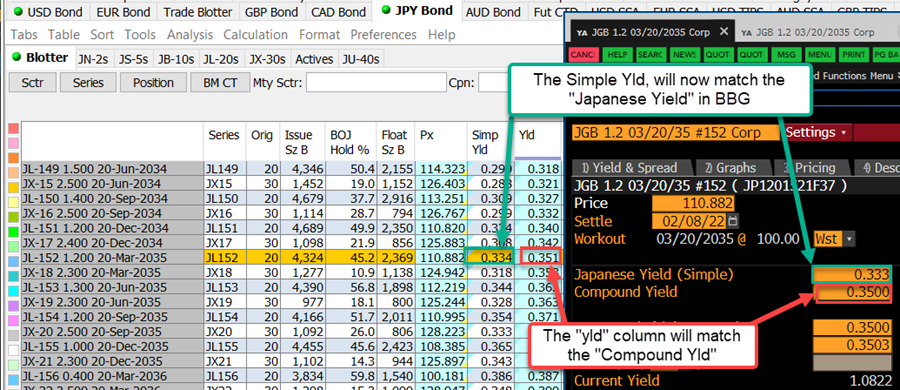Close the first JGB 1.2 03/20/2035 Corp tab
The width and height of the screenshot is (900, 390).
[x=724, y=32]
